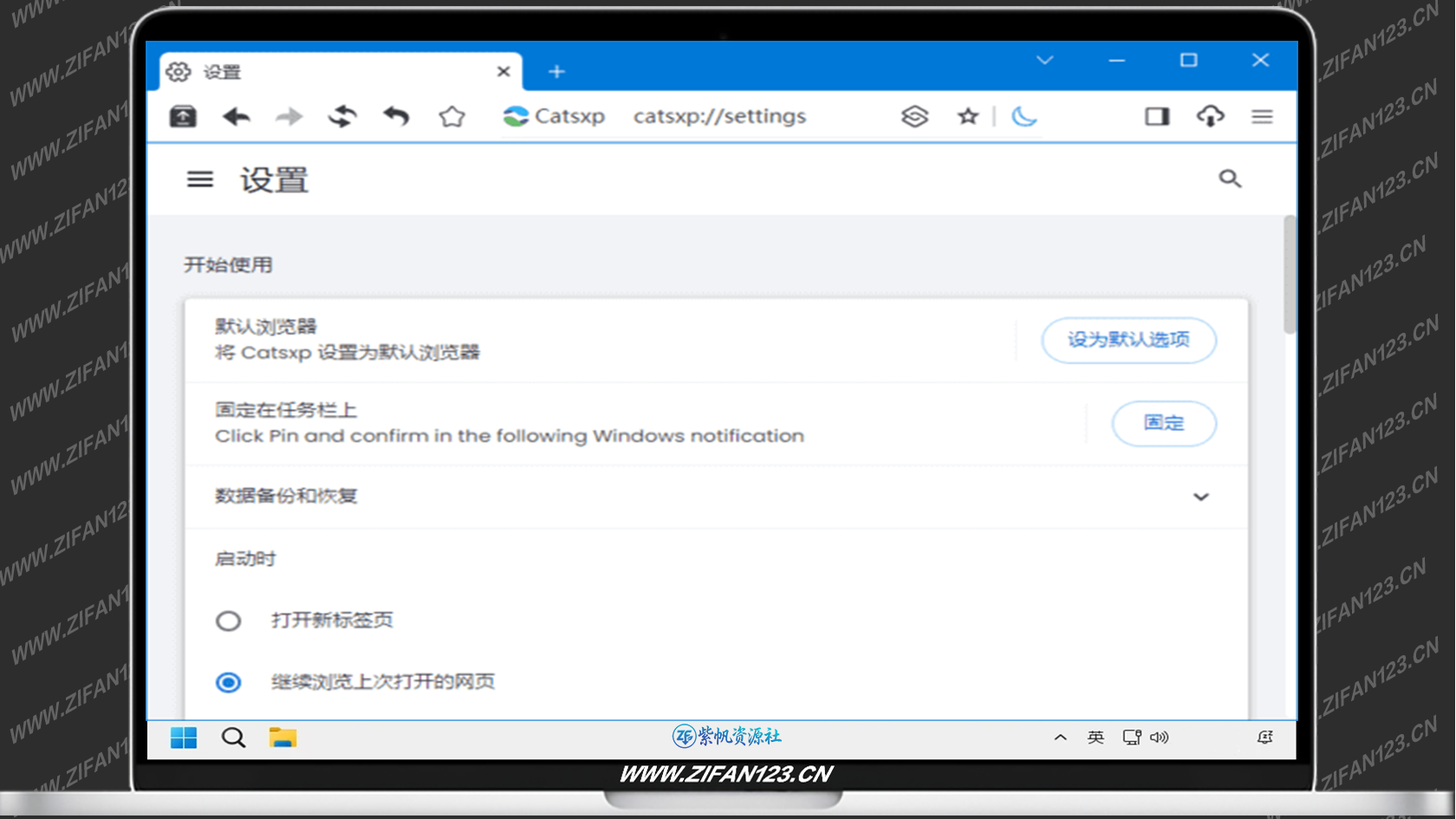Toggle night mode with the moon icon

[1024, 116]
